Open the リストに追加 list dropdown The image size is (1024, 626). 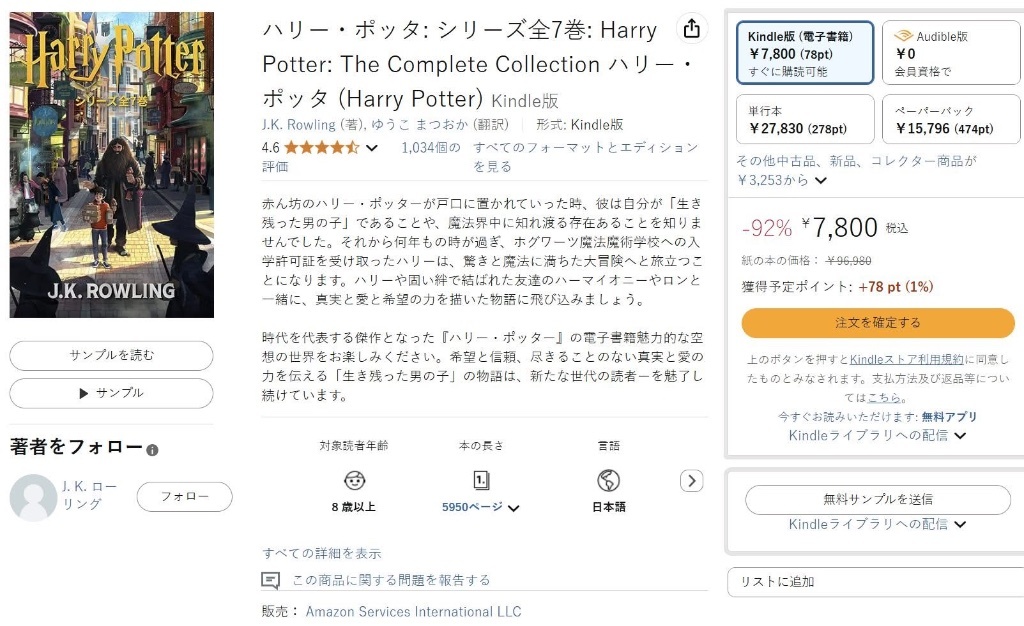point(875,582)
